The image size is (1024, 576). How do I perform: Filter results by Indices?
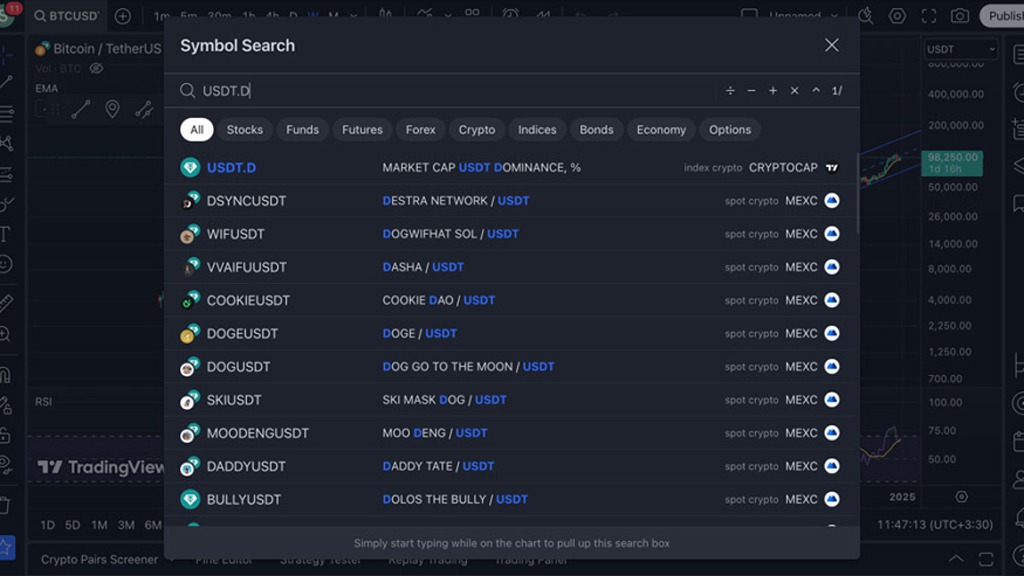tap(537, 129)
